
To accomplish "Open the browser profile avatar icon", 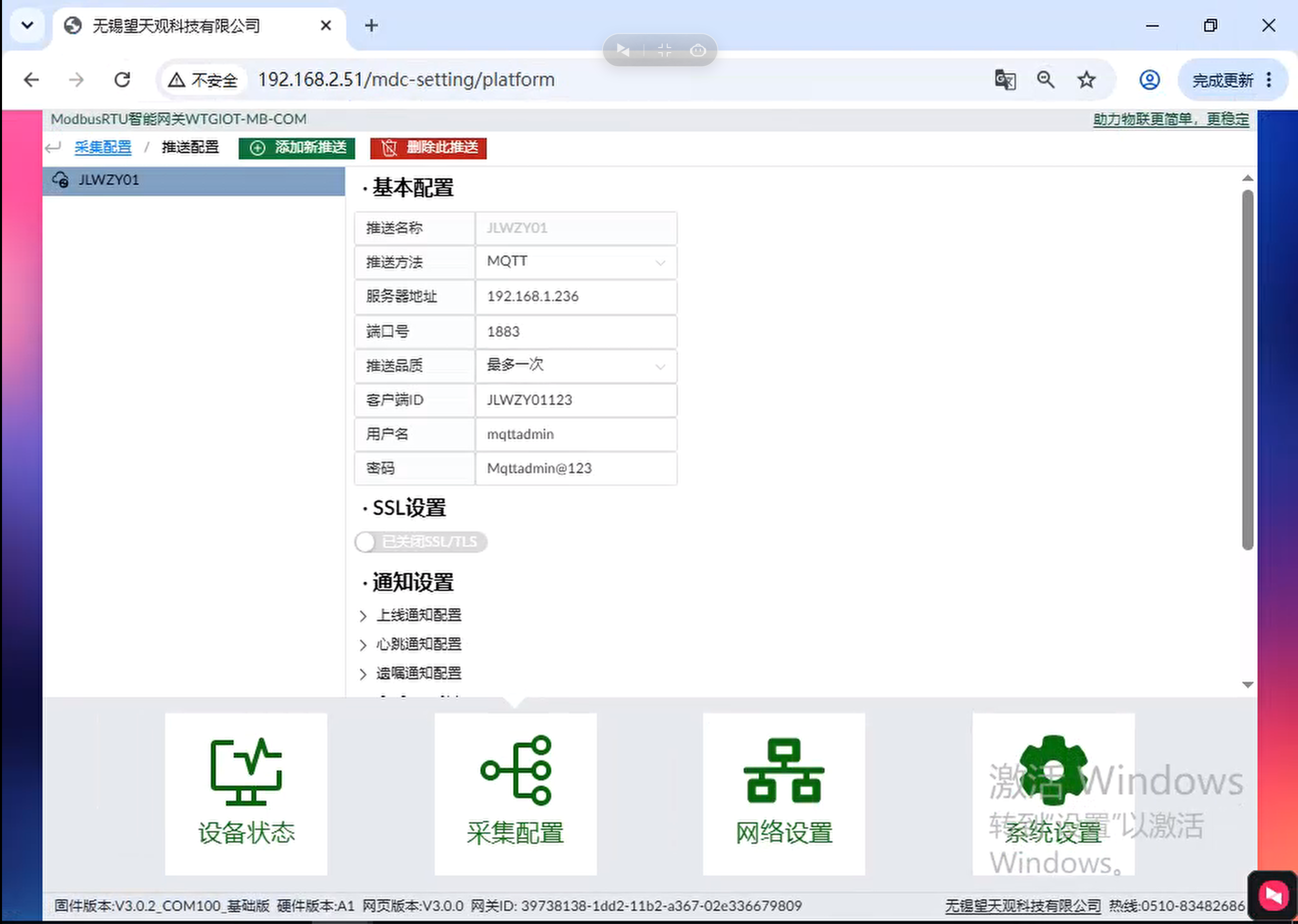I will point(1150,79).
